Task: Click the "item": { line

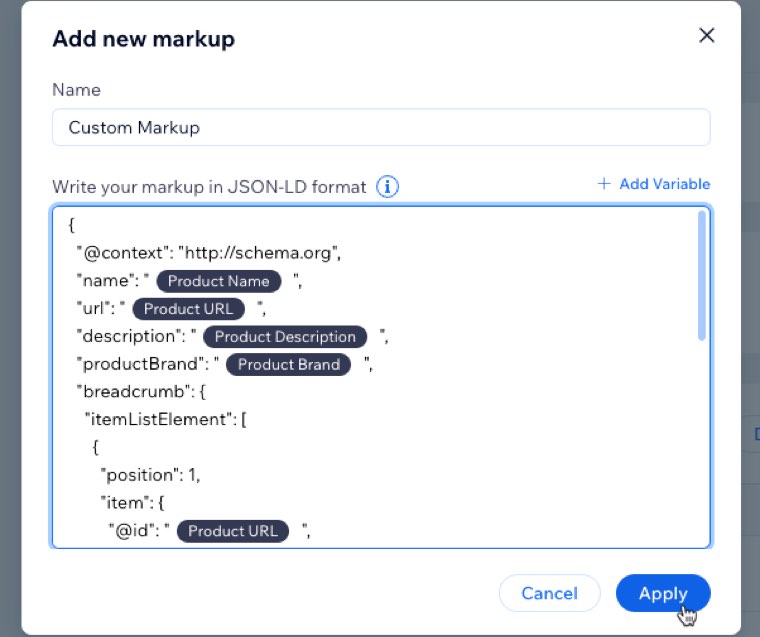Action: pos(132,503)
